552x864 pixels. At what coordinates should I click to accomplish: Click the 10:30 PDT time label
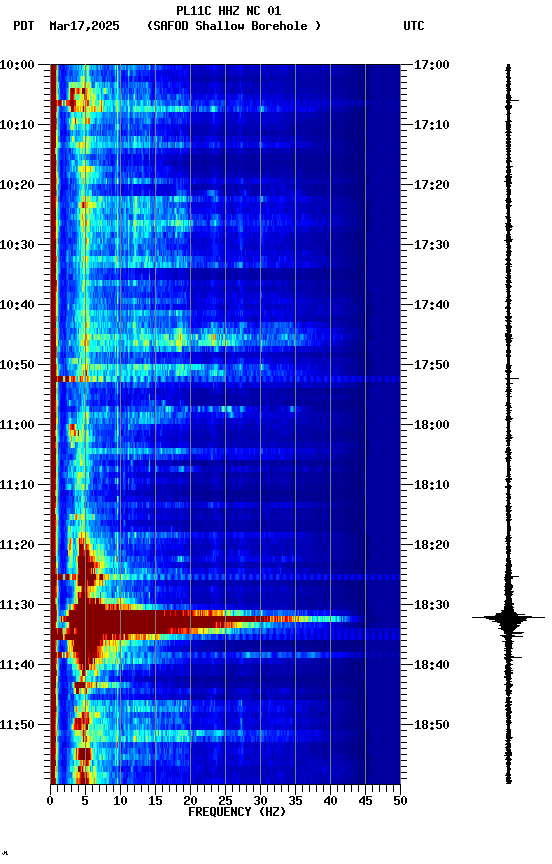pyautogui.click(x=17, y=245)
